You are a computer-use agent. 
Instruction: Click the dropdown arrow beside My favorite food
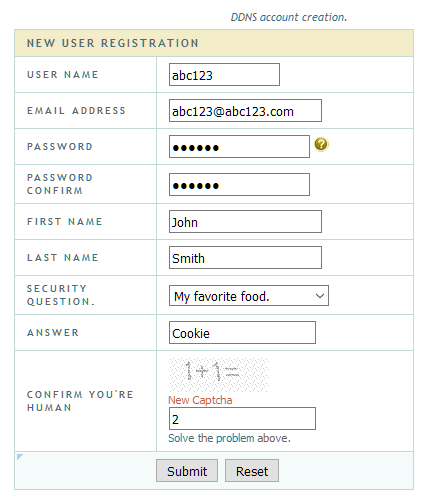[x=320, y=296]
